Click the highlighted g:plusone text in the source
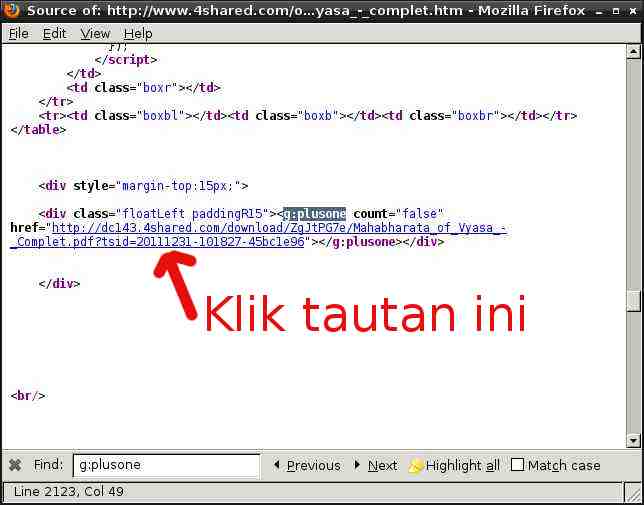Image resolution: width=644 pixels, height=505 pixels. click(314, 214)
